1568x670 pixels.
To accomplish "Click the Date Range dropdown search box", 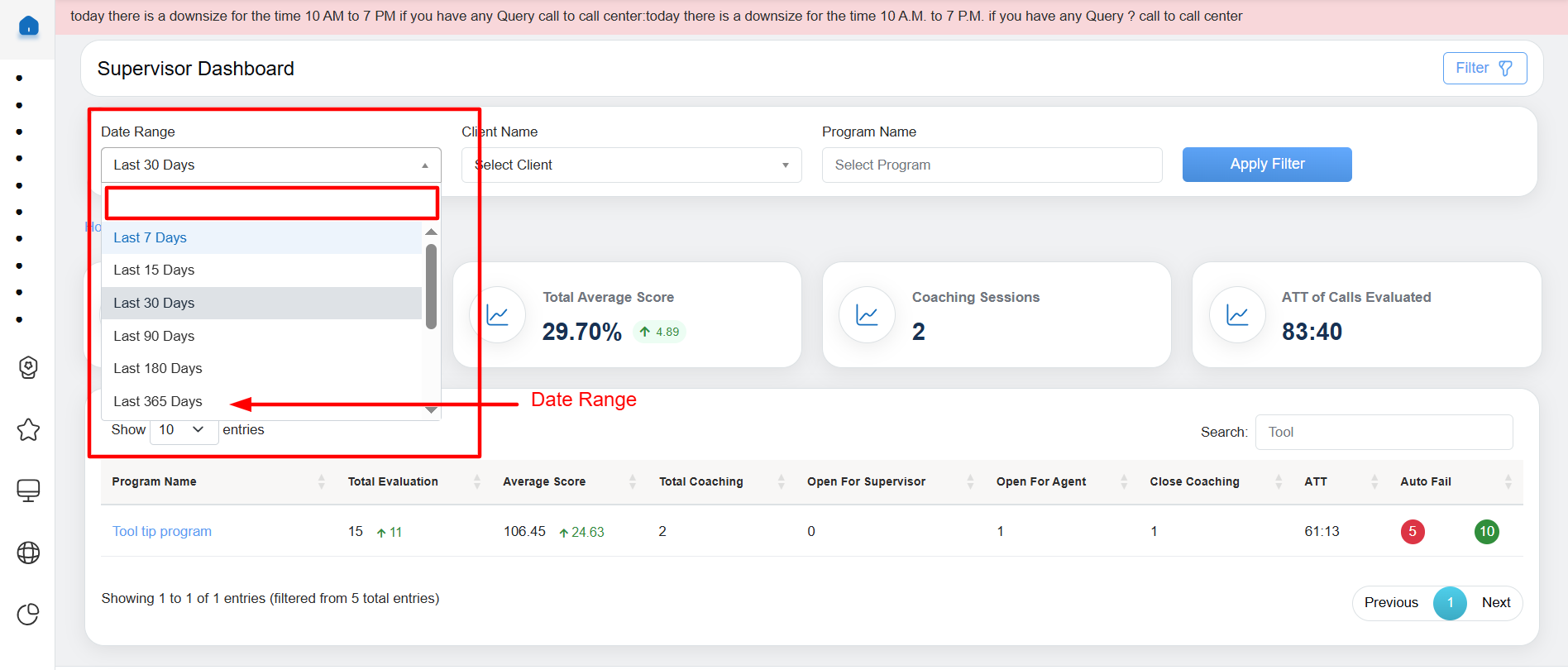I will (271, 203).
